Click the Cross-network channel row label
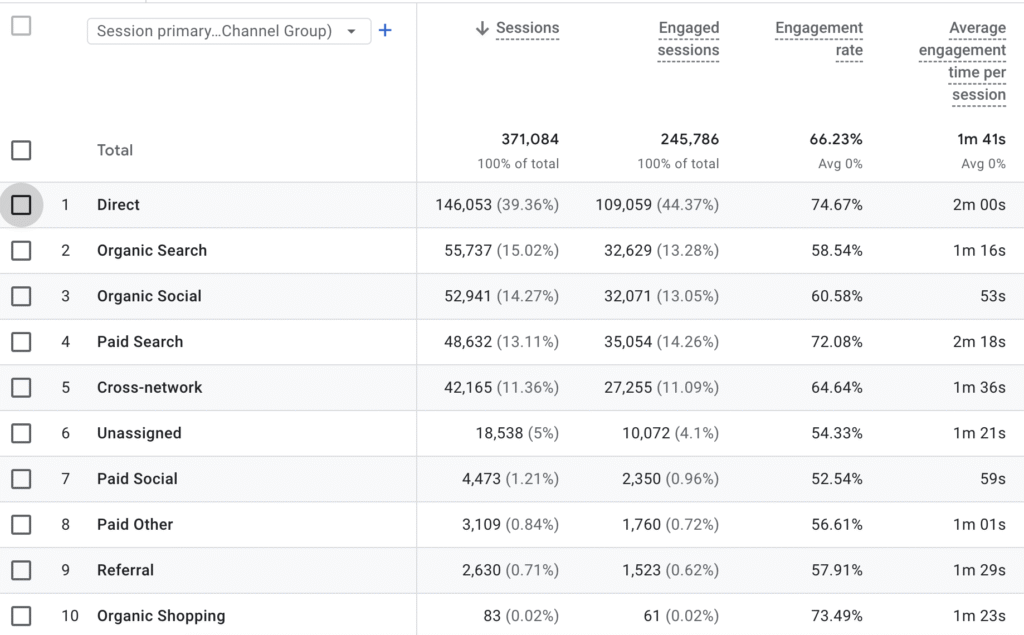Screen dimensions: 1024x635 click(149, 387)
